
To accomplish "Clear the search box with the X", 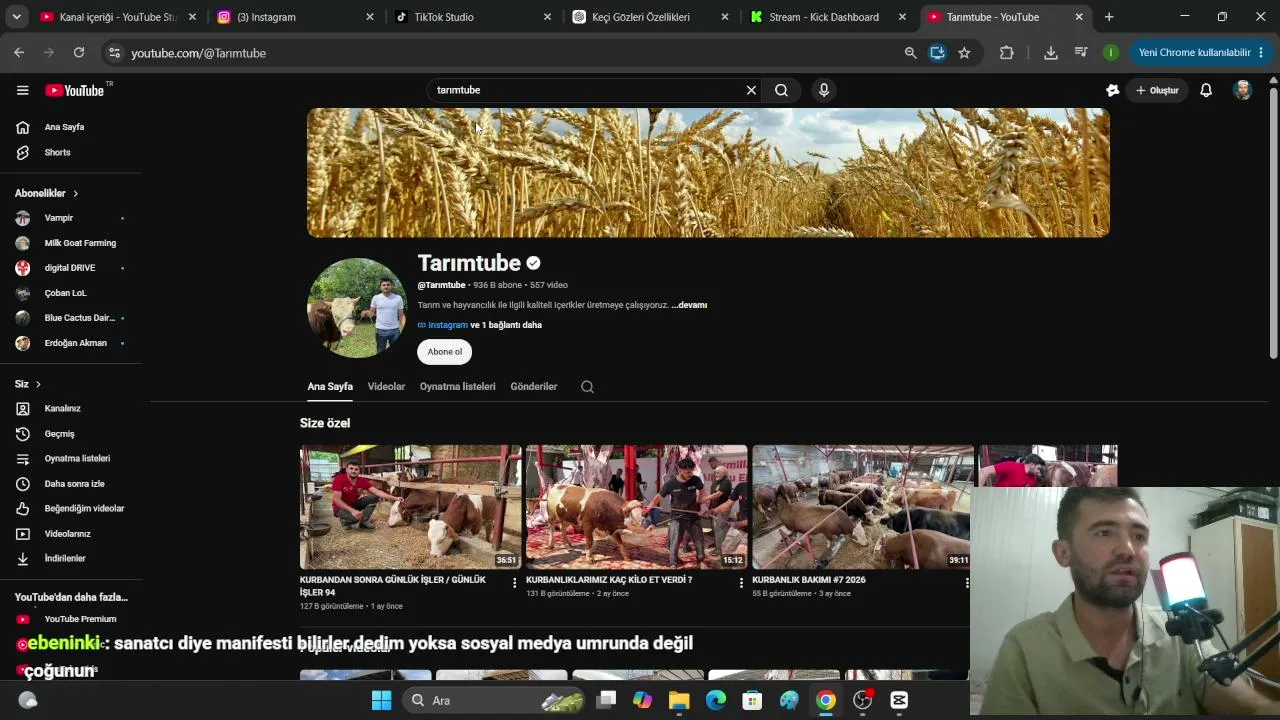I will [751, 90].
